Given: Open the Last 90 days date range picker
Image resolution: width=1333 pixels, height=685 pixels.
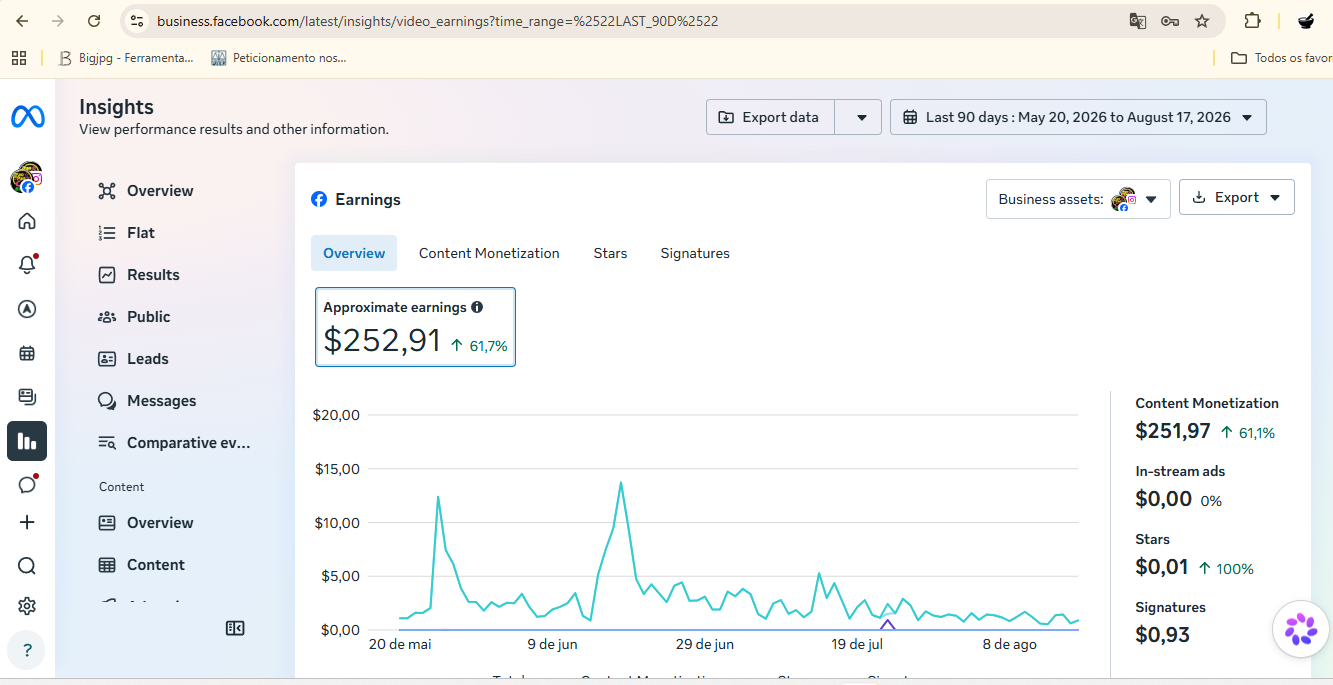Looking at the screenshot, I should [1078, 117].
